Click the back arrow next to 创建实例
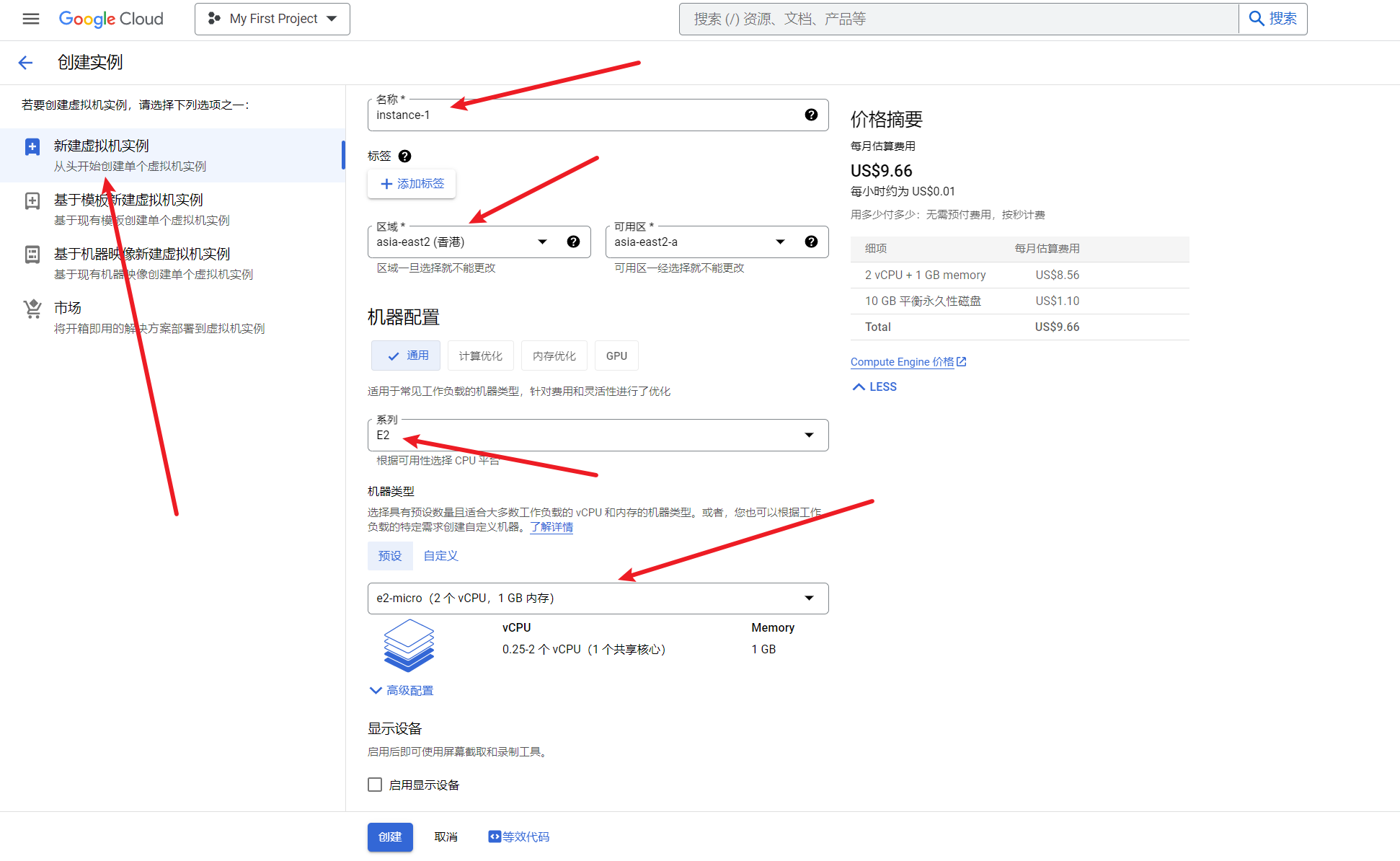Screen dimensions: 1400x861 coord(26,63)
